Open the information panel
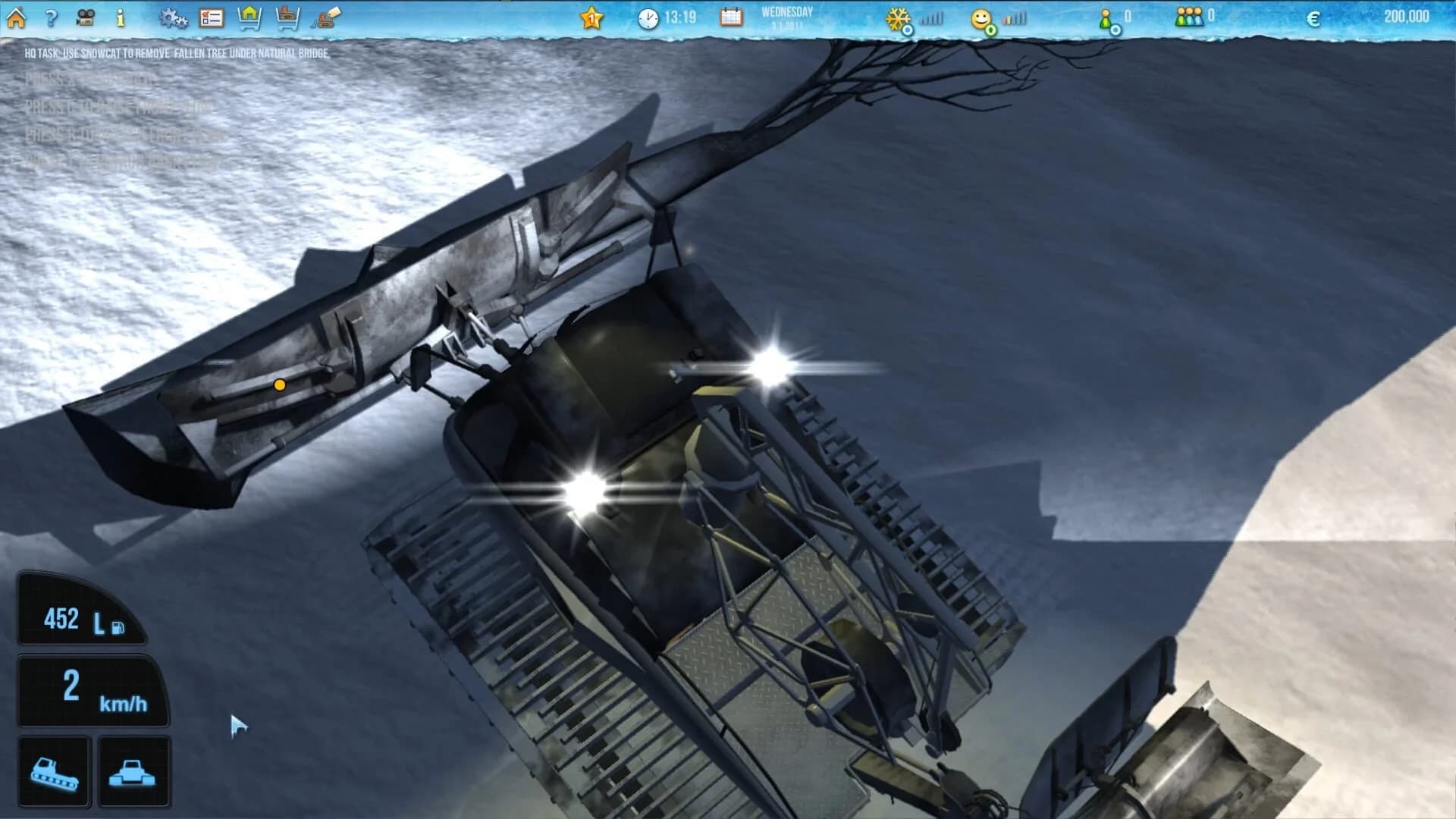1456x819 pixels. coord(120,17)
